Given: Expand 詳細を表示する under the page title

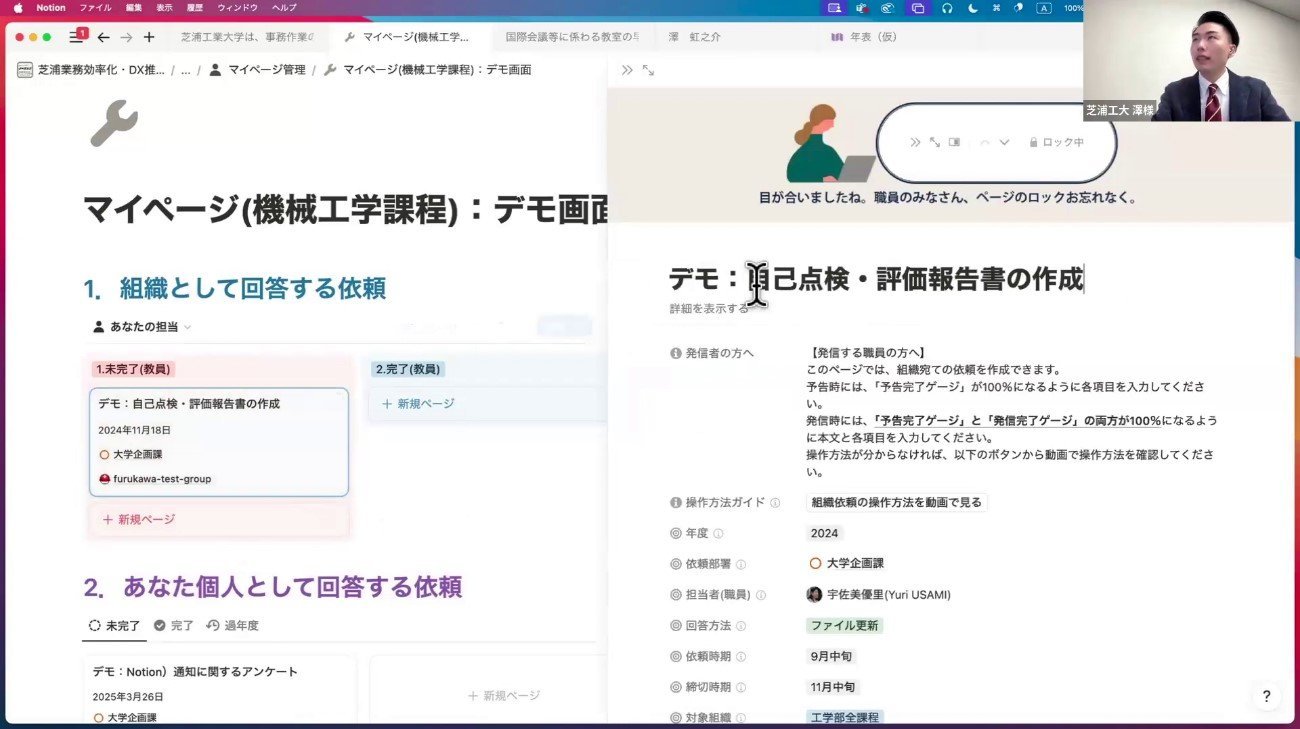Looking at the screenshot, I should (709, 308).
